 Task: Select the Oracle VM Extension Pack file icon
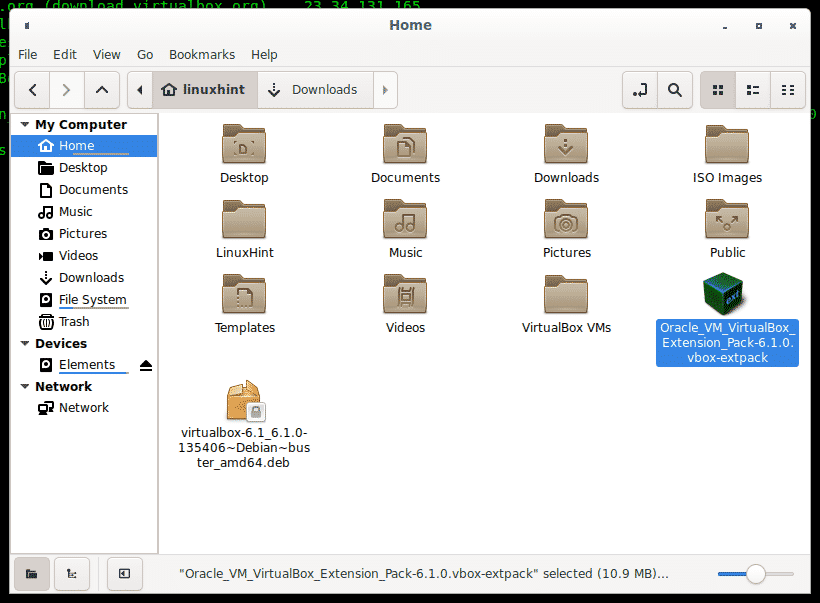[x=724, y=293]
